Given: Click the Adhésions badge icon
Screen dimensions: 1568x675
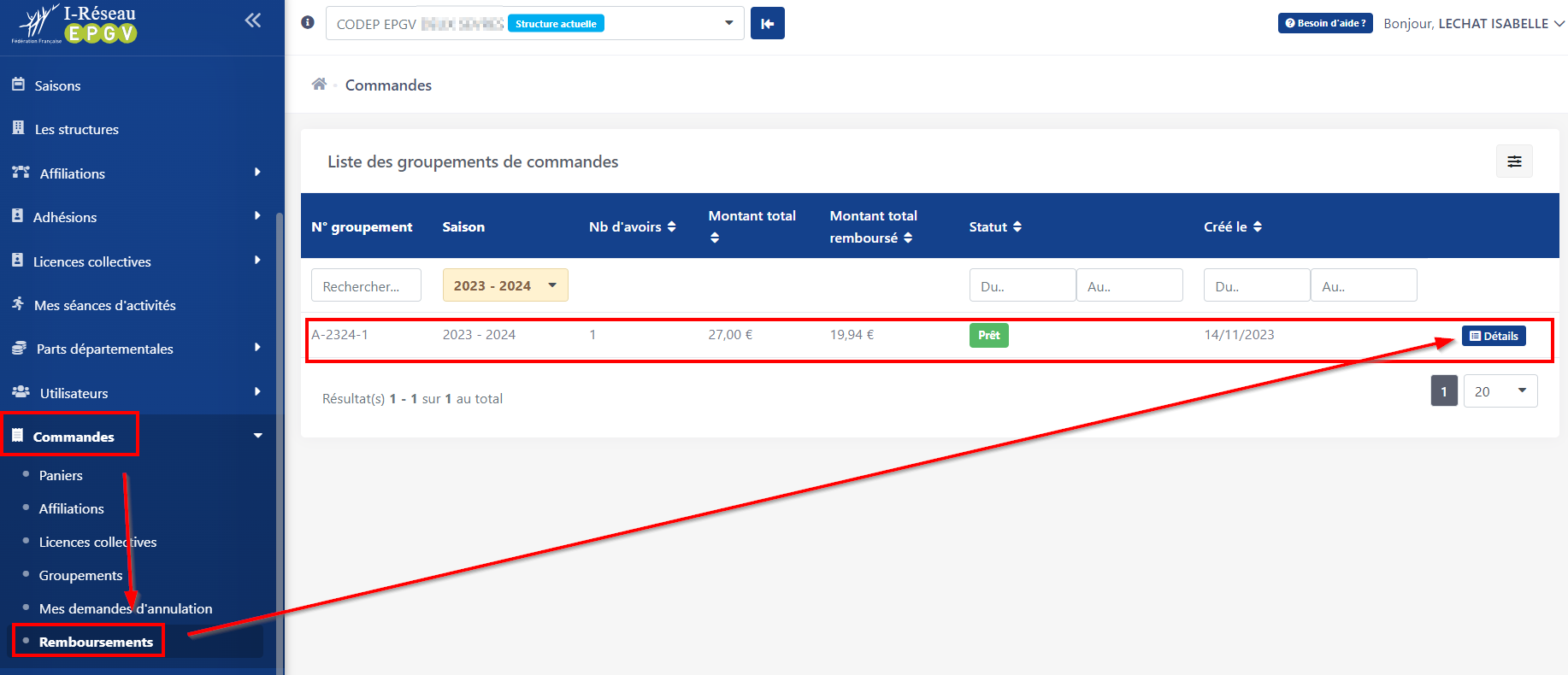Looking at the screenshot, I should (x=17, y=216).
